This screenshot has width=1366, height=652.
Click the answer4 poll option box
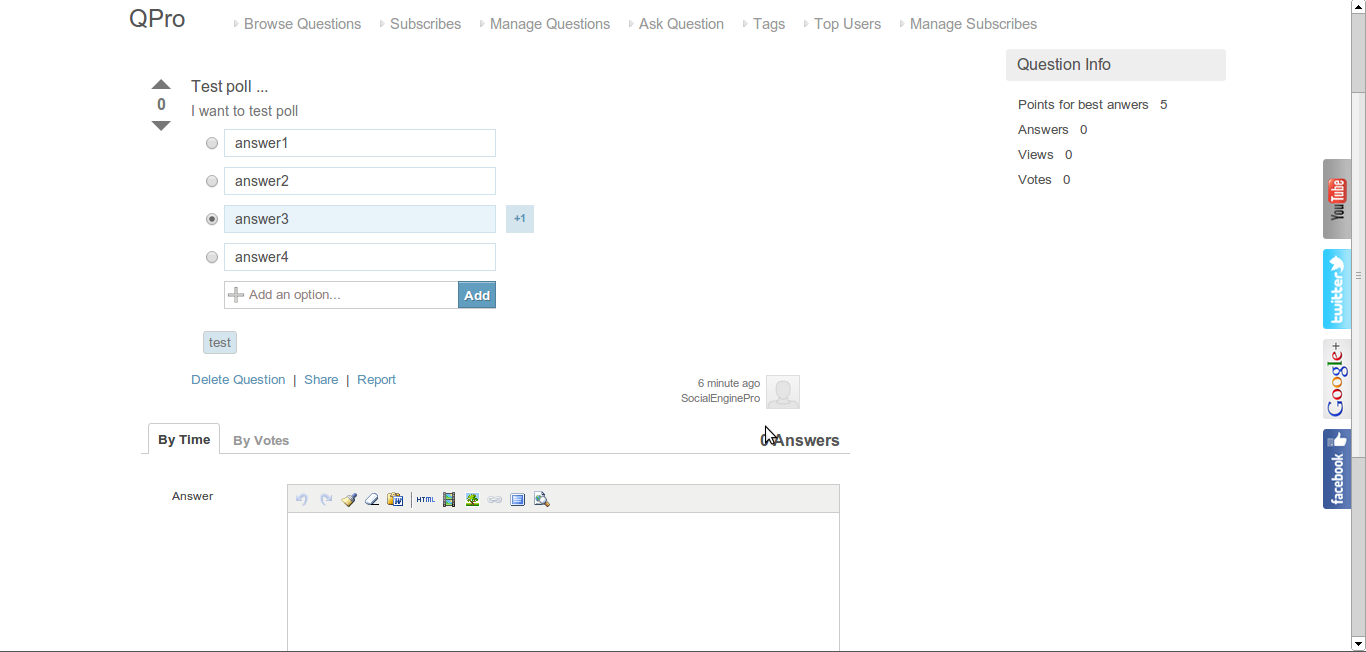pos(360,257)
